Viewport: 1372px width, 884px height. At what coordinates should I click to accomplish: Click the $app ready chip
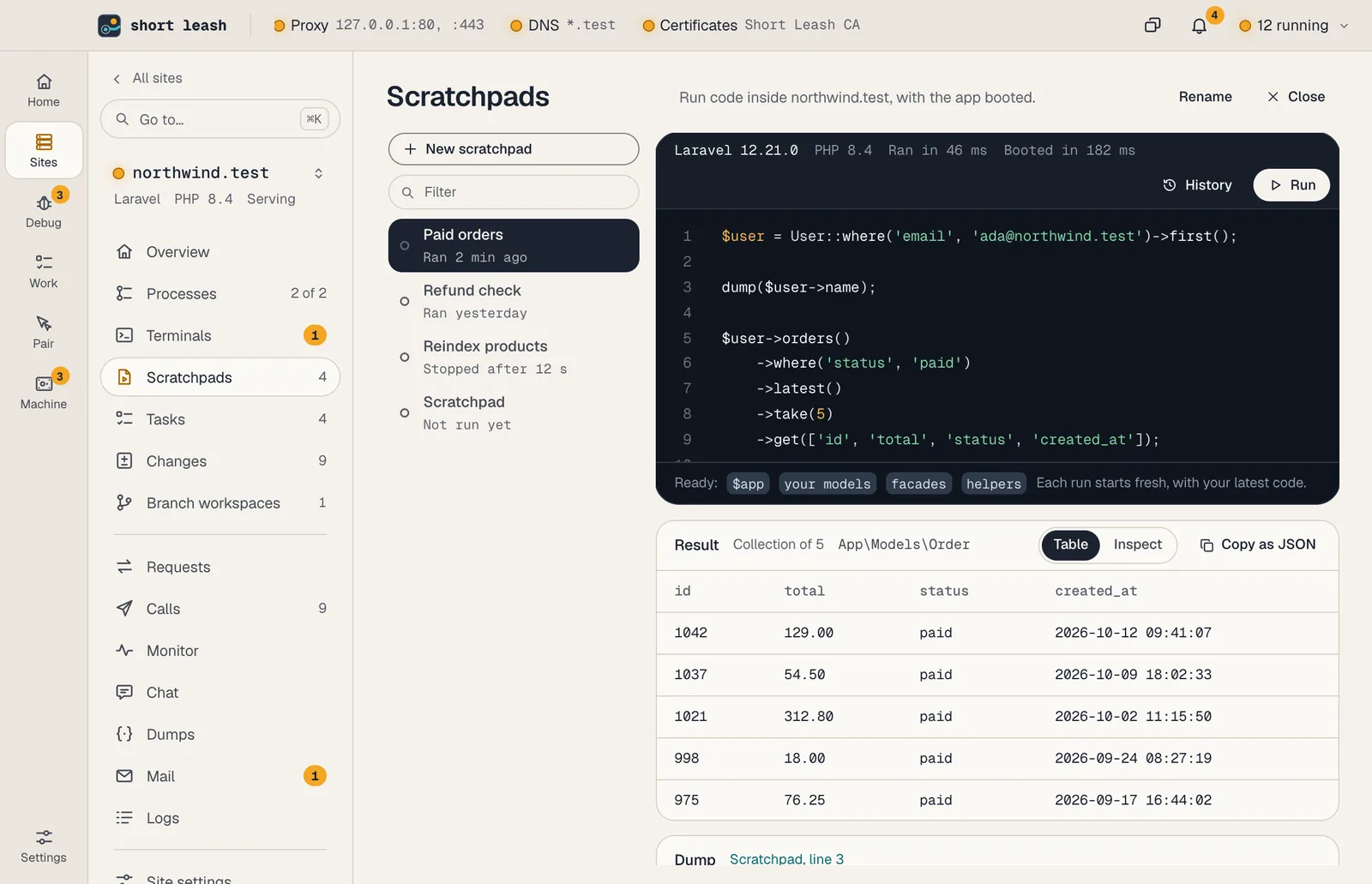coord(748,484)
